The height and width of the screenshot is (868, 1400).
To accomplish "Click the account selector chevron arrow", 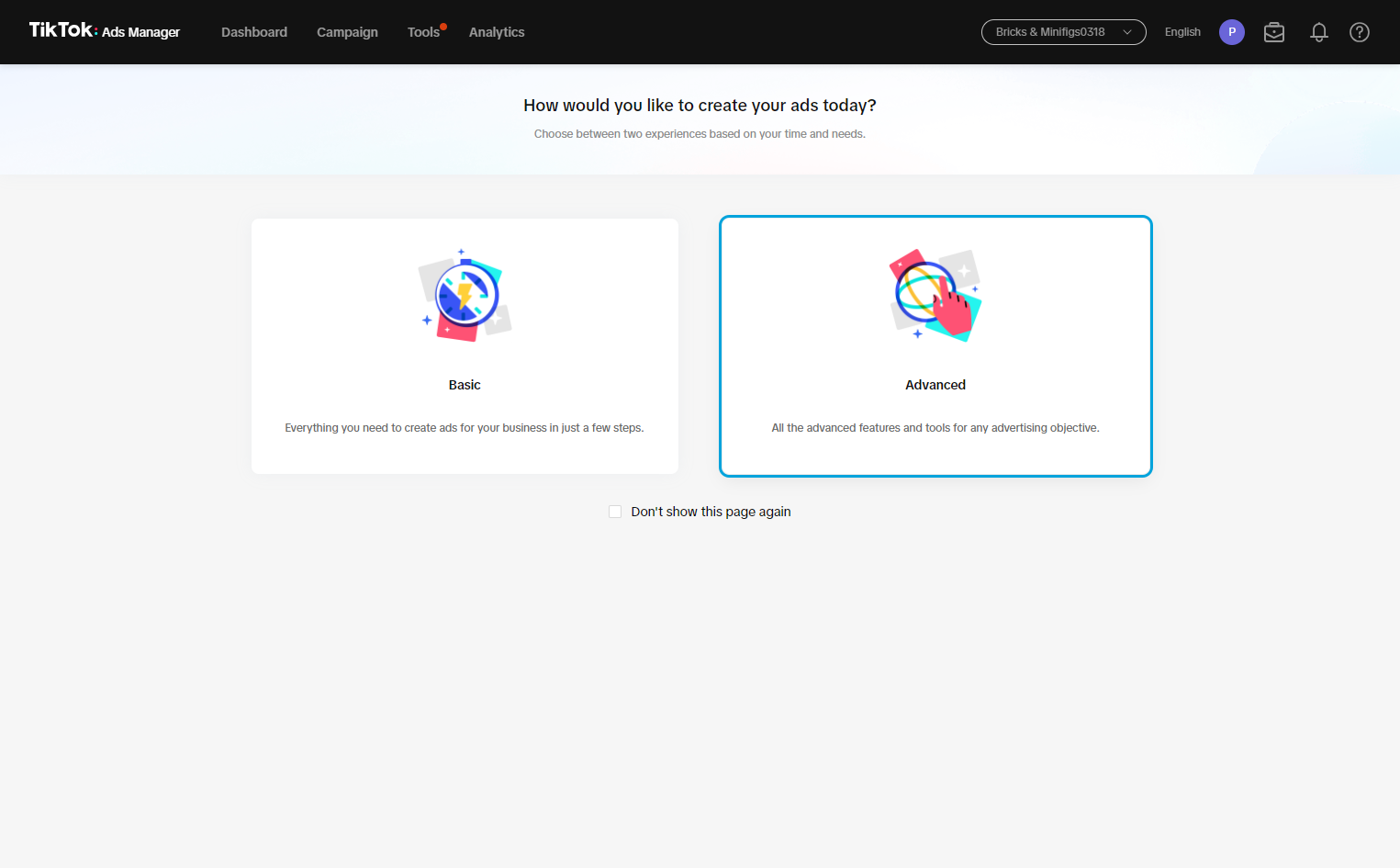I will [x=1127, y=32].
